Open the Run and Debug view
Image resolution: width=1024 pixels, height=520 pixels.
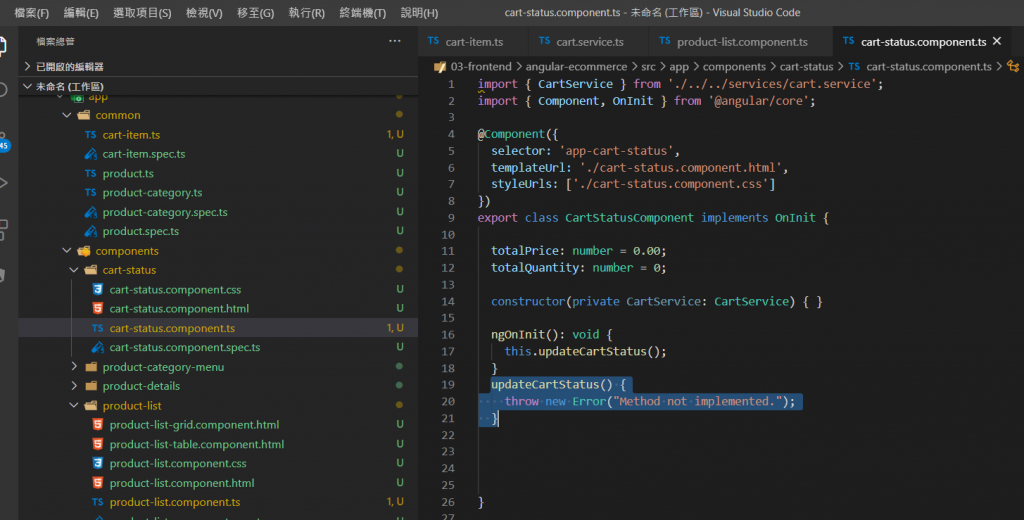click(3, 183)
